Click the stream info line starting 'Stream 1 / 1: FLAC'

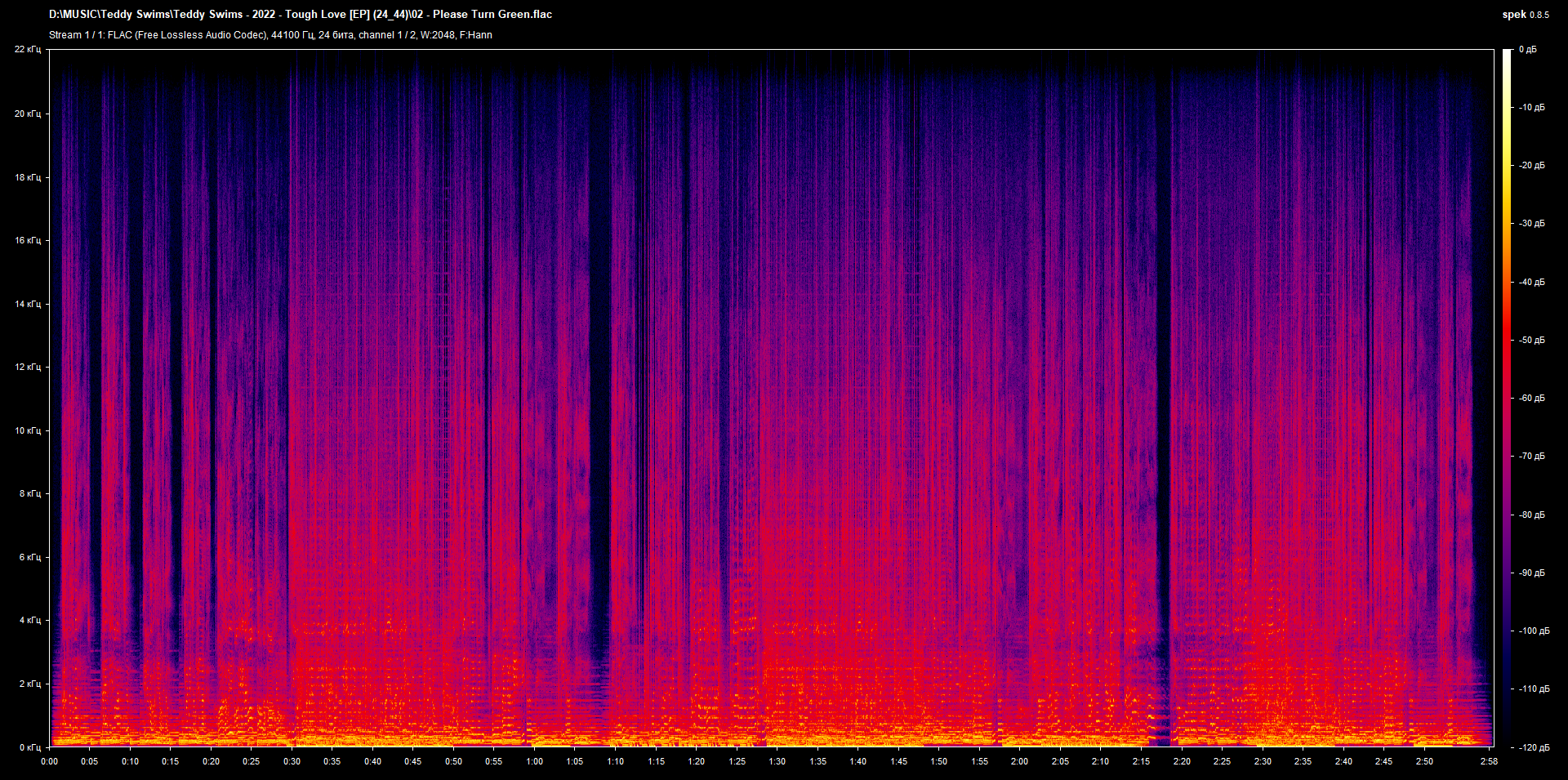270,35
